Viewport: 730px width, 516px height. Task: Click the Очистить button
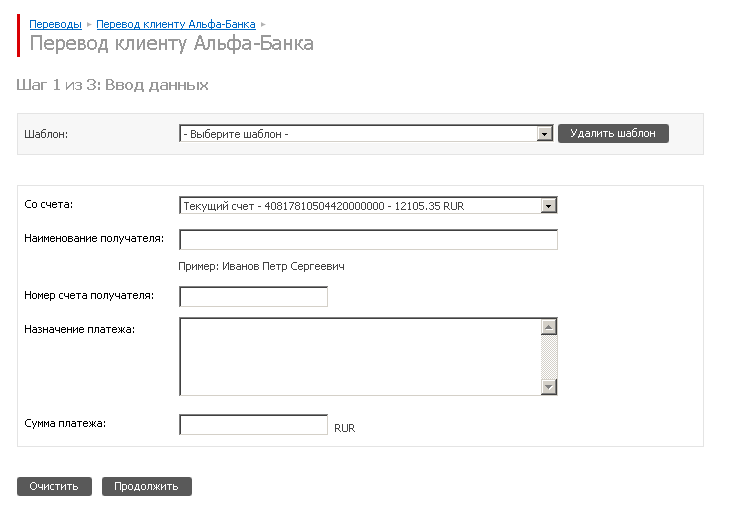[x=54, y=486]
